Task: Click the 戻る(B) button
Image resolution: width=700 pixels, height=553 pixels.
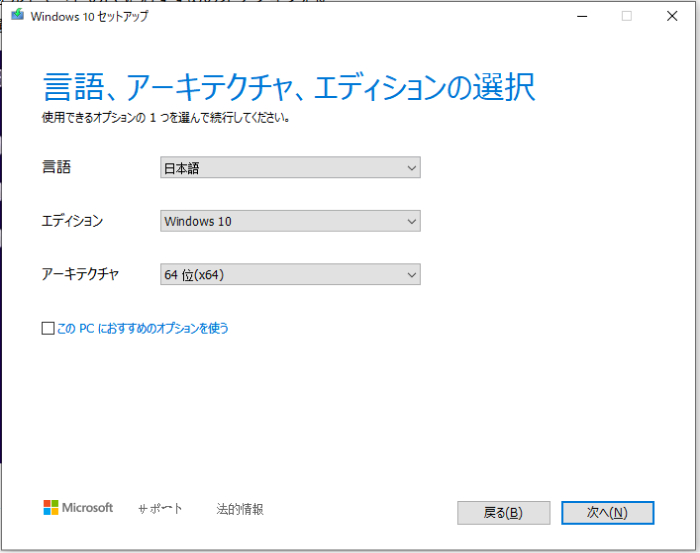Action: 503,513
